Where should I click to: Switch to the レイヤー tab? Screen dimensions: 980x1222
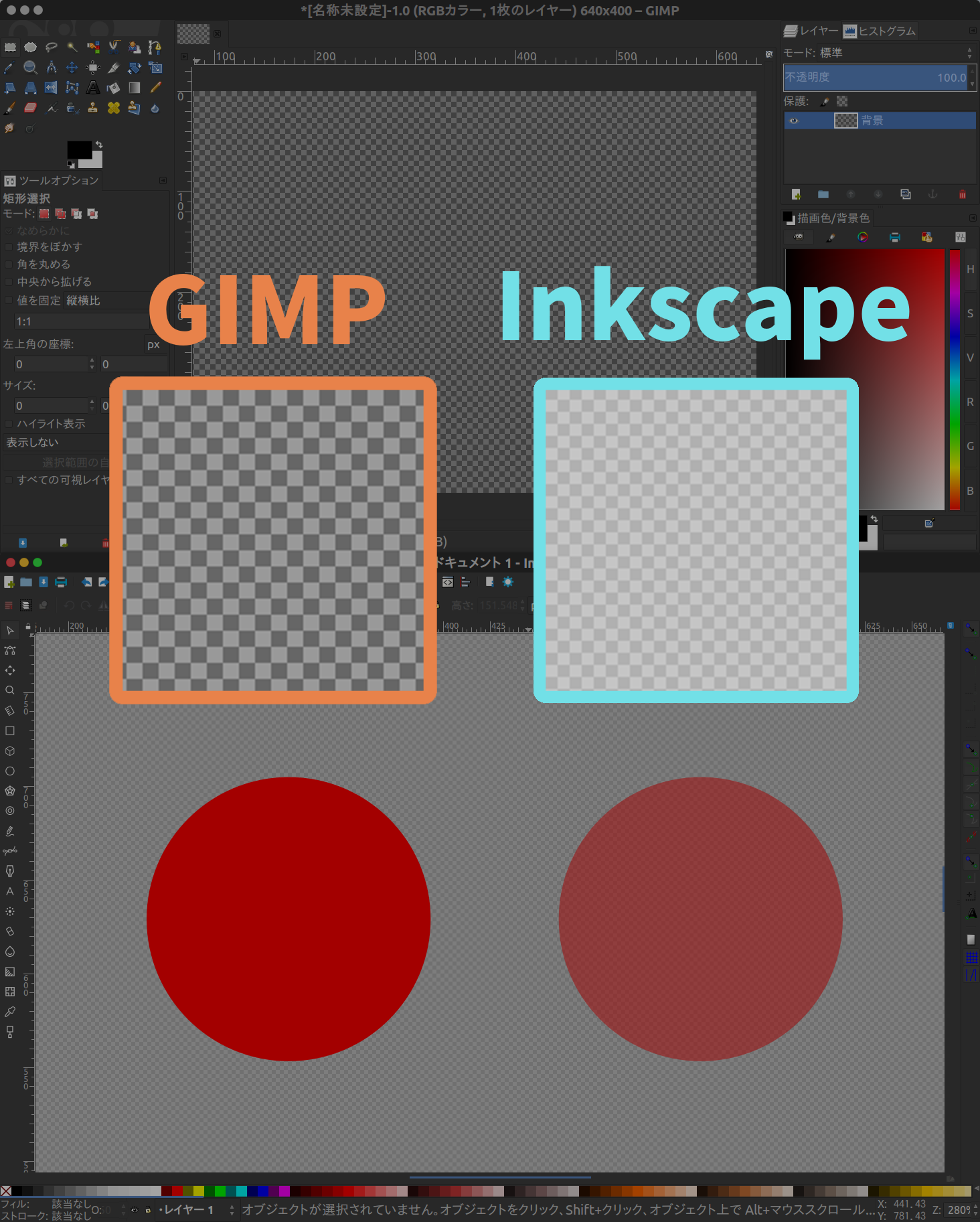tap(811, 31)
